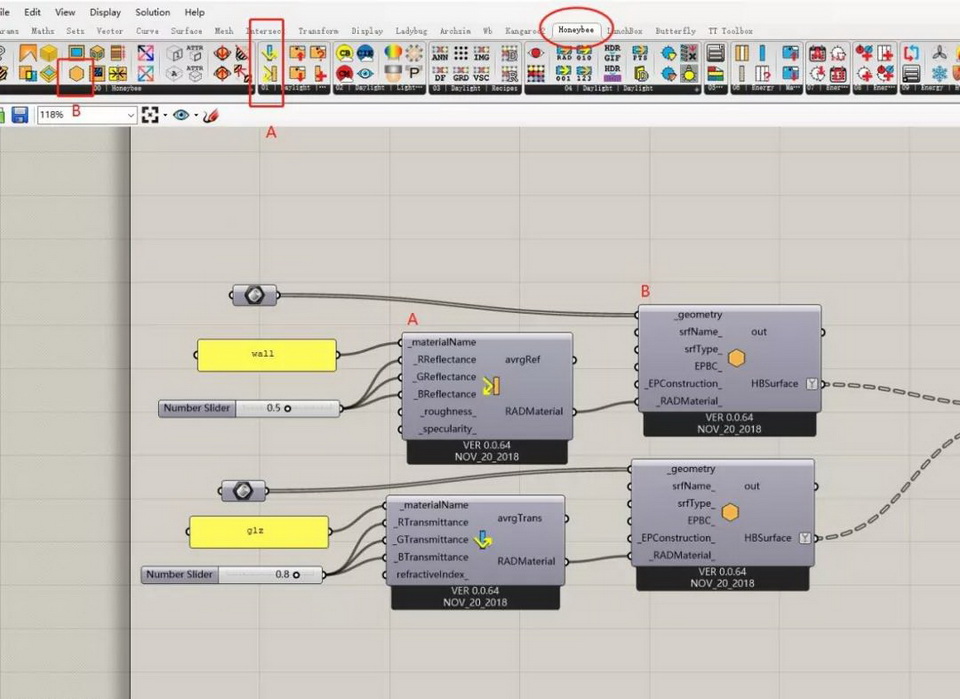This screenshot has height=699, width=960.
Task: Toggle the preview eye icon in canvas toolbar
Action: point(180,116)
